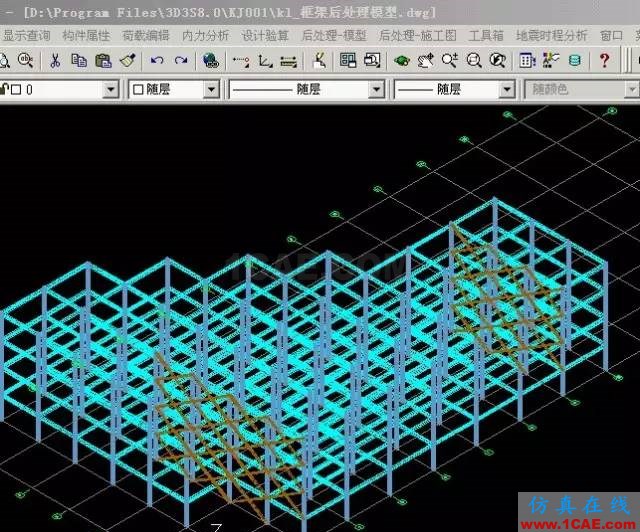Image resolution: width=640 pixels, height=532 pixels.
Task: Click the orange bracing in the upper-right frame
Action: [508, 298]
